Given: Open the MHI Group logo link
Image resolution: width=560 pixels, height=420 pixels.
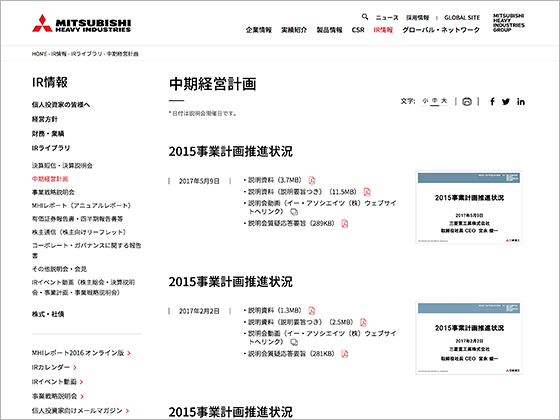Looking at the screenshot, I should pos(509,23).
